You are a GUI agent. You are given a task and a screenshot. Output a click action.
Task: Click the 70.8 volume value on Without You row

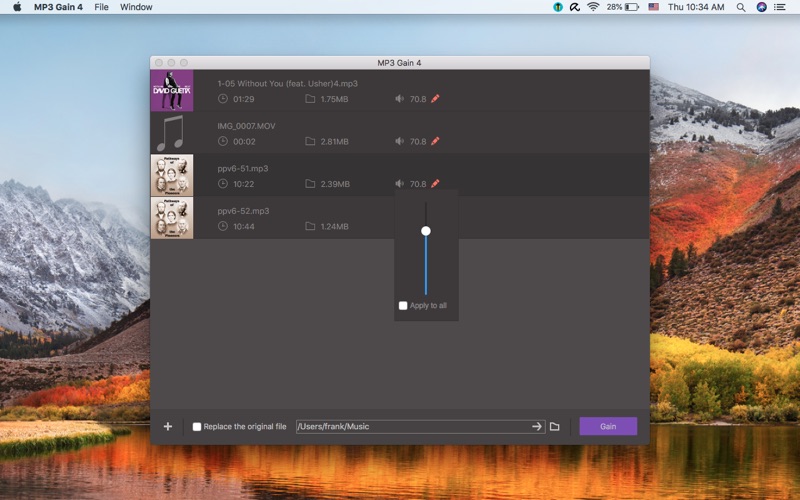[x=418, y=99]
